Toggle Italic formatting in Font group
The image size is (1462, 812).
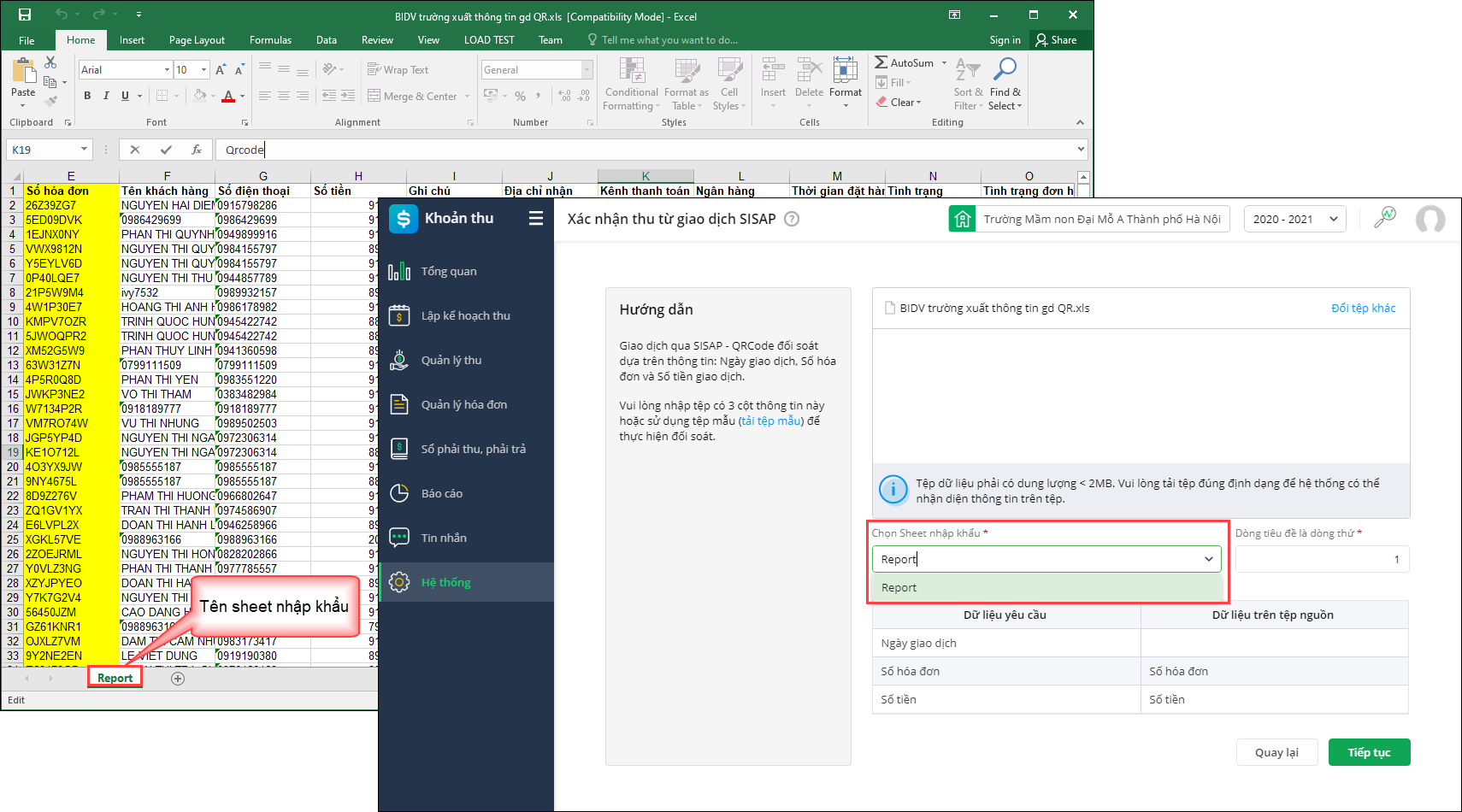click(x=106, y=96)
